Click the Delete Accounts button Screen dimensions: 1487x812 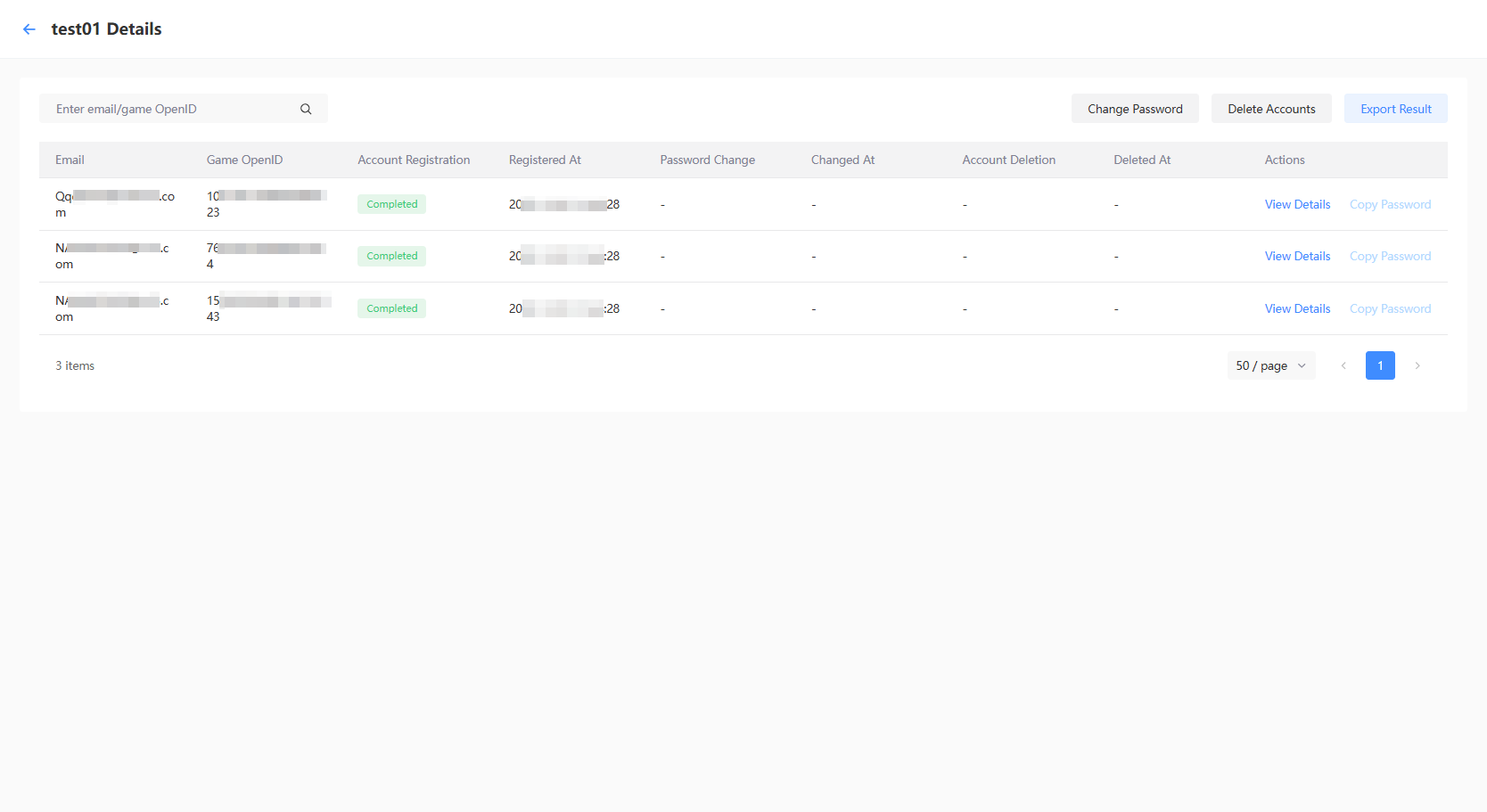[1271, 108]
